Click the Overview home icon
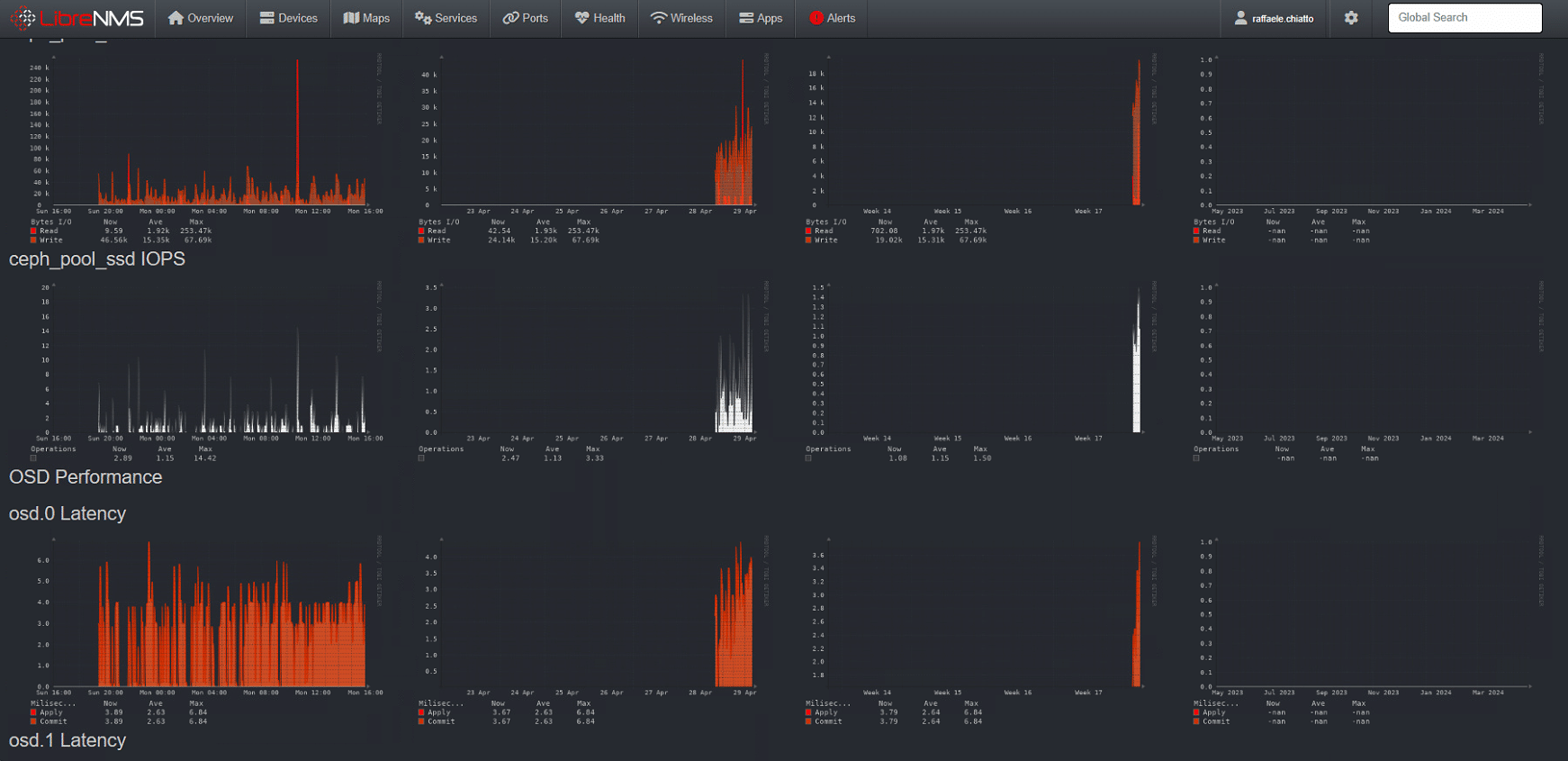 [x=176, y=18]
